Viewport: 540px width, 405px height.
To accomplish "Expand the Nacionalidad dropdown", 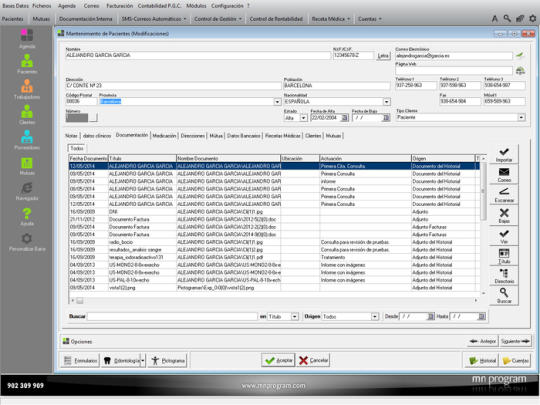I will pyautogui.click(x=386, y=102).
